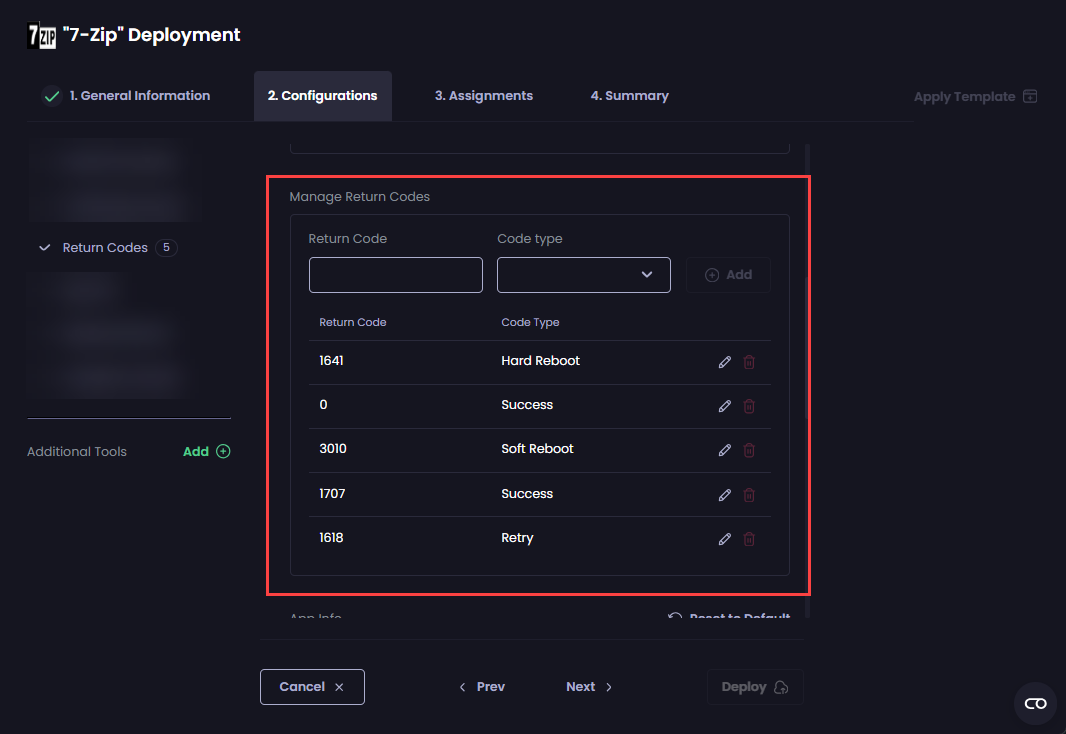This screenshot has height=734, width=1066.
Task: Delete return code 1618 using trash icon
Action: point(749,539)
